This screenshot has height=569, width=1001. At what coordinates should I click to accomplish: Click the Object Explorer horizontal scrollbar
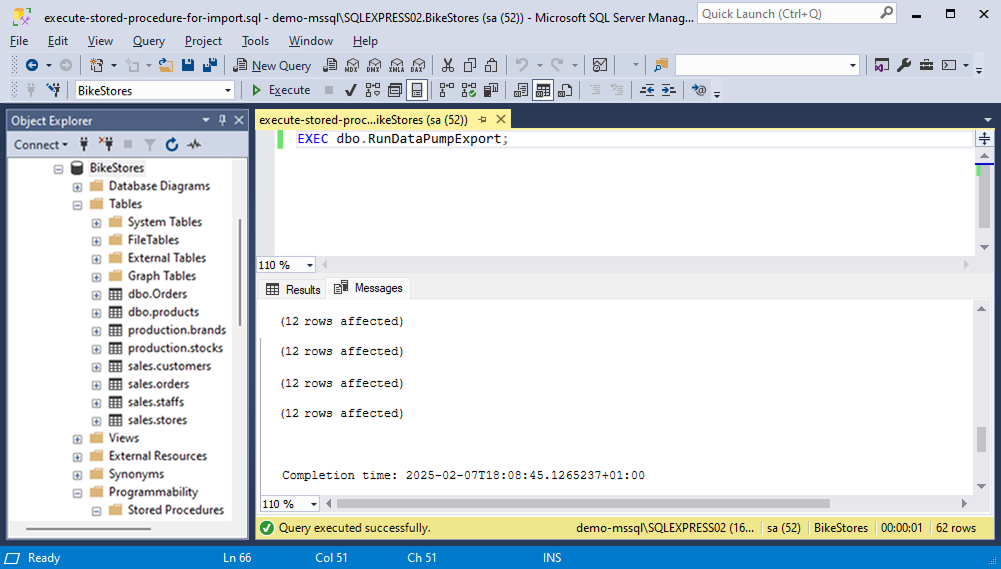tap(89, 529)
